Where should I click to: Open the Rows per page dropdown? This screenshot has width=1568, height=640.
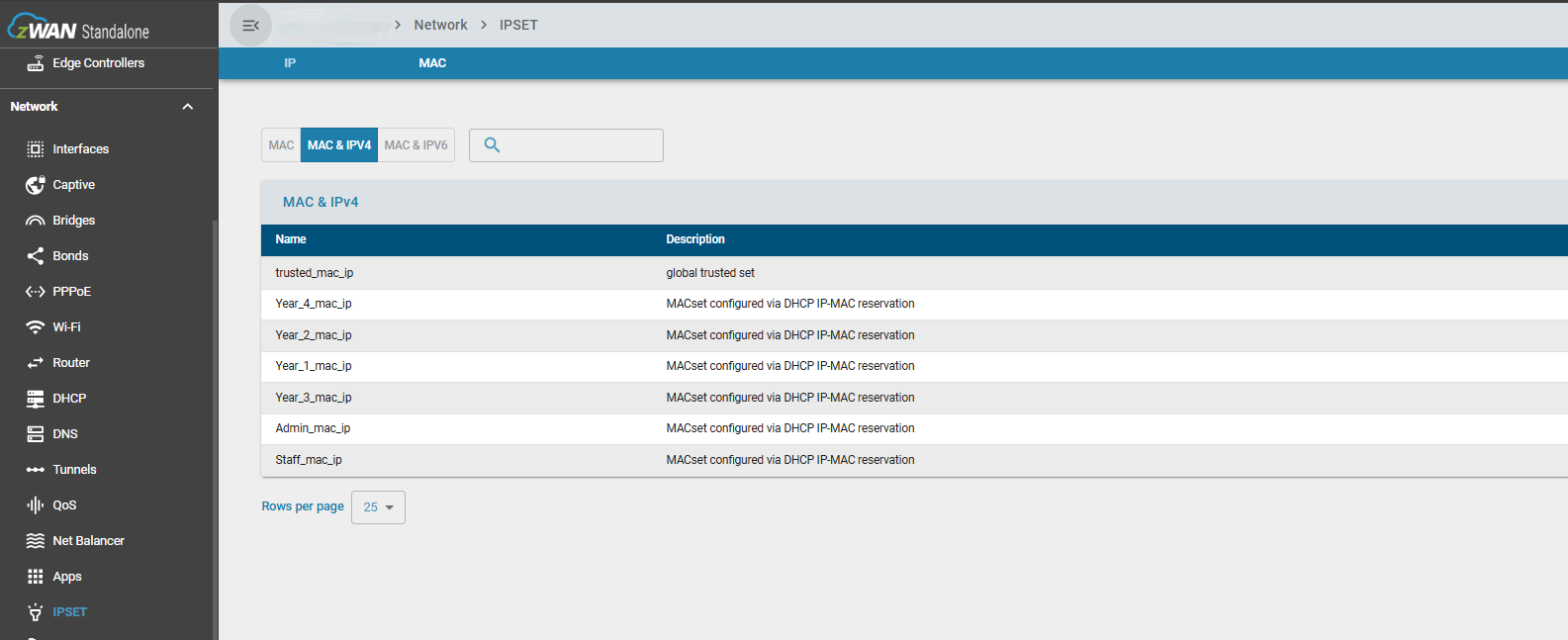(x=378, y=507)
